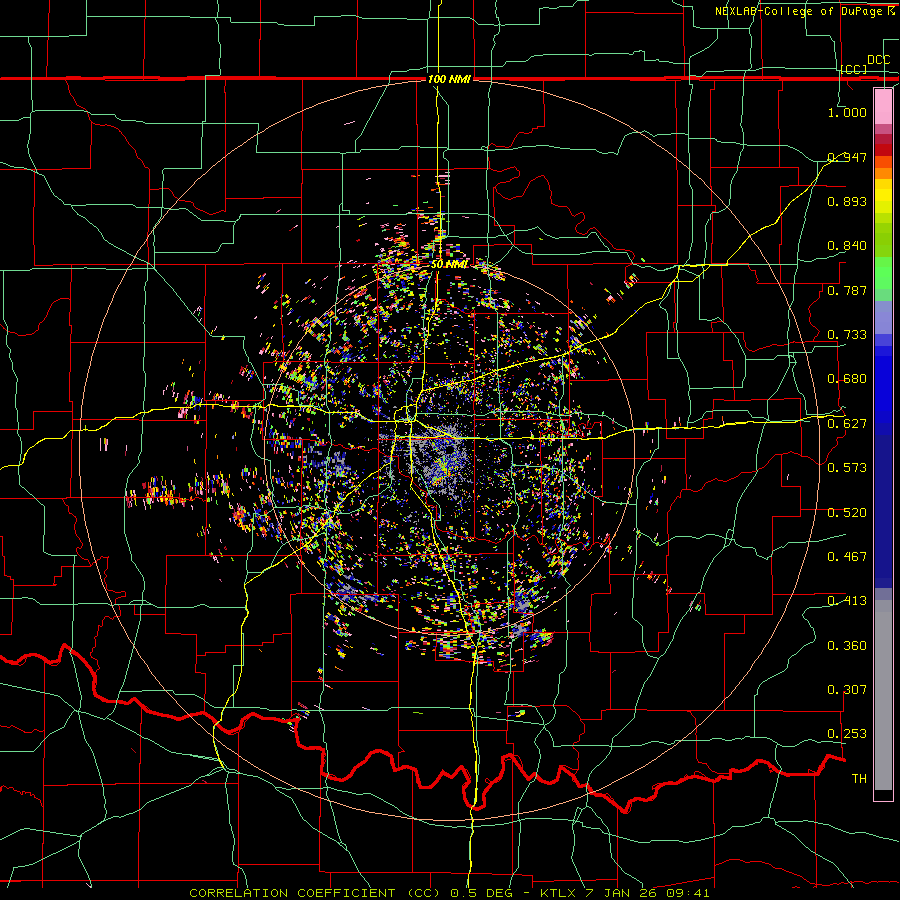Select the 0.627 scale value

coord(847,424)
